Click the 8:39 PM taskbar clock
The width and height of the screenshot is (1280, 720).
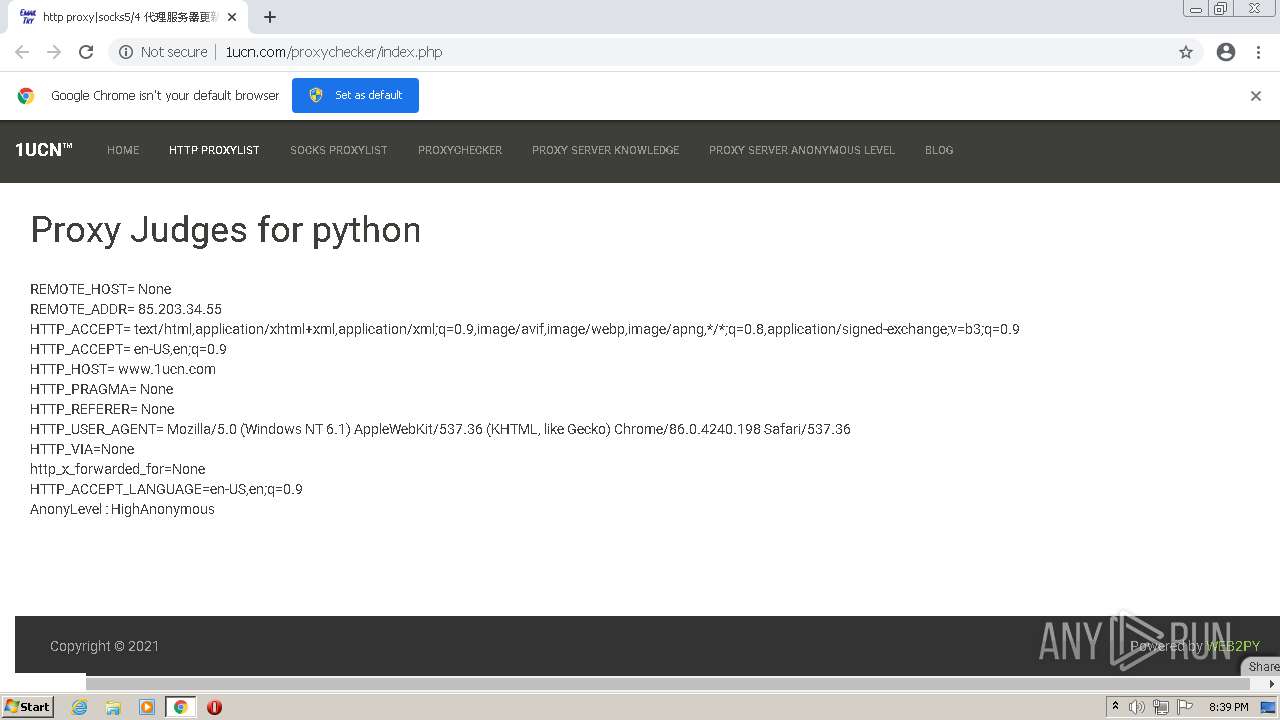point(1228,707)
